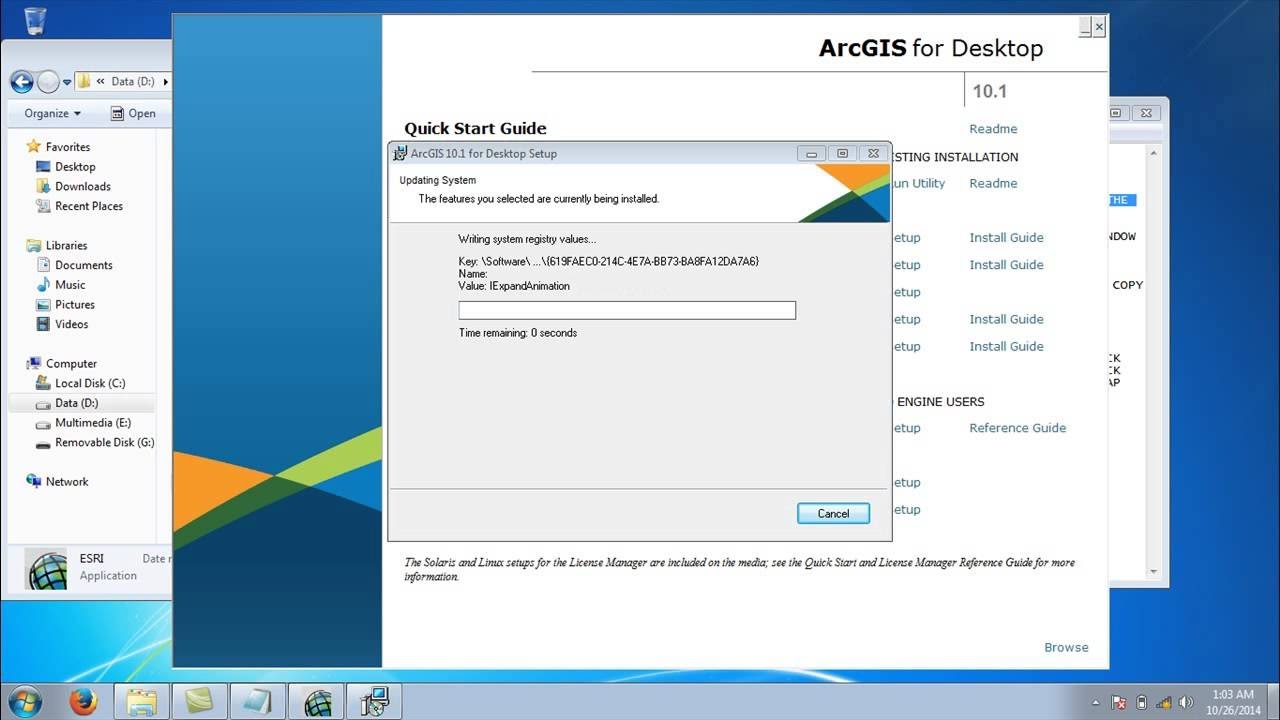Expand the Data (D:) breadcrumb arrow
Viewport: 1280px width, 720px height.
pyautogui.click(x=166, y=82)
